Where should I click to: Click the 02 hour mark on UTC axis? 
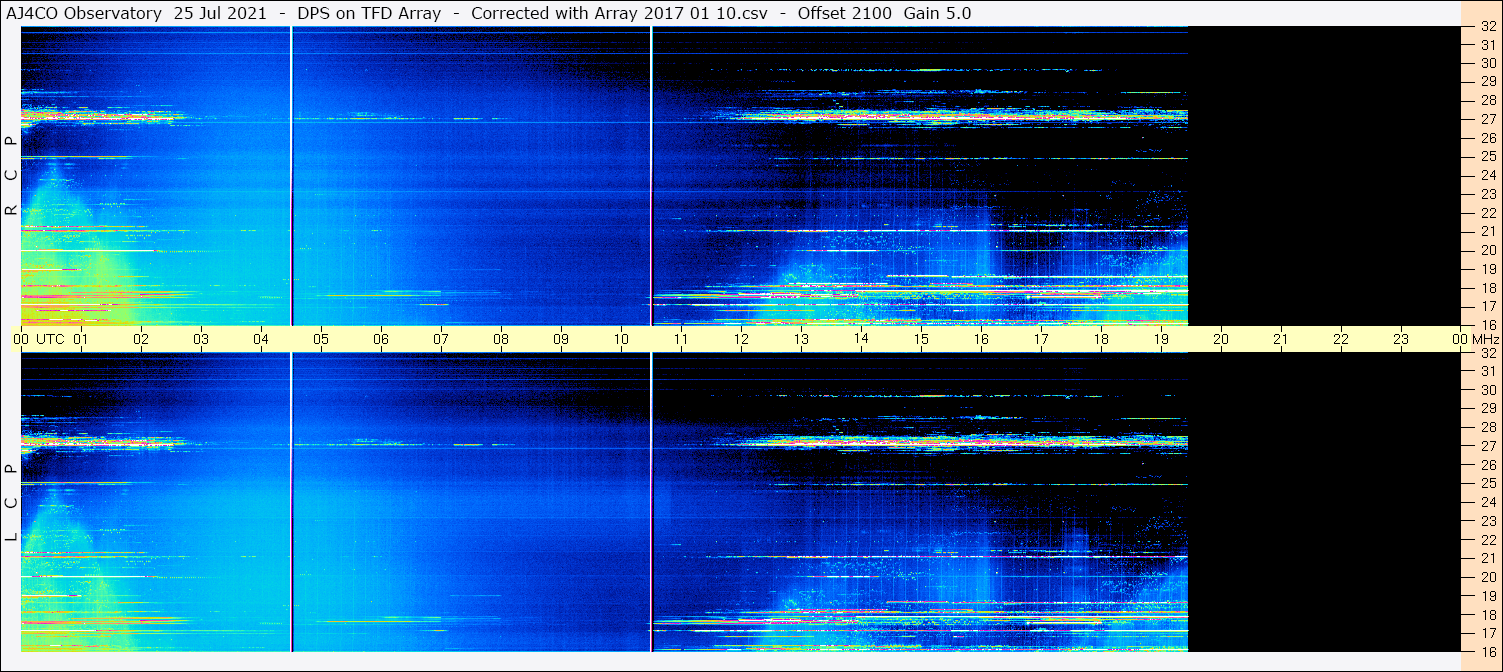141,339
